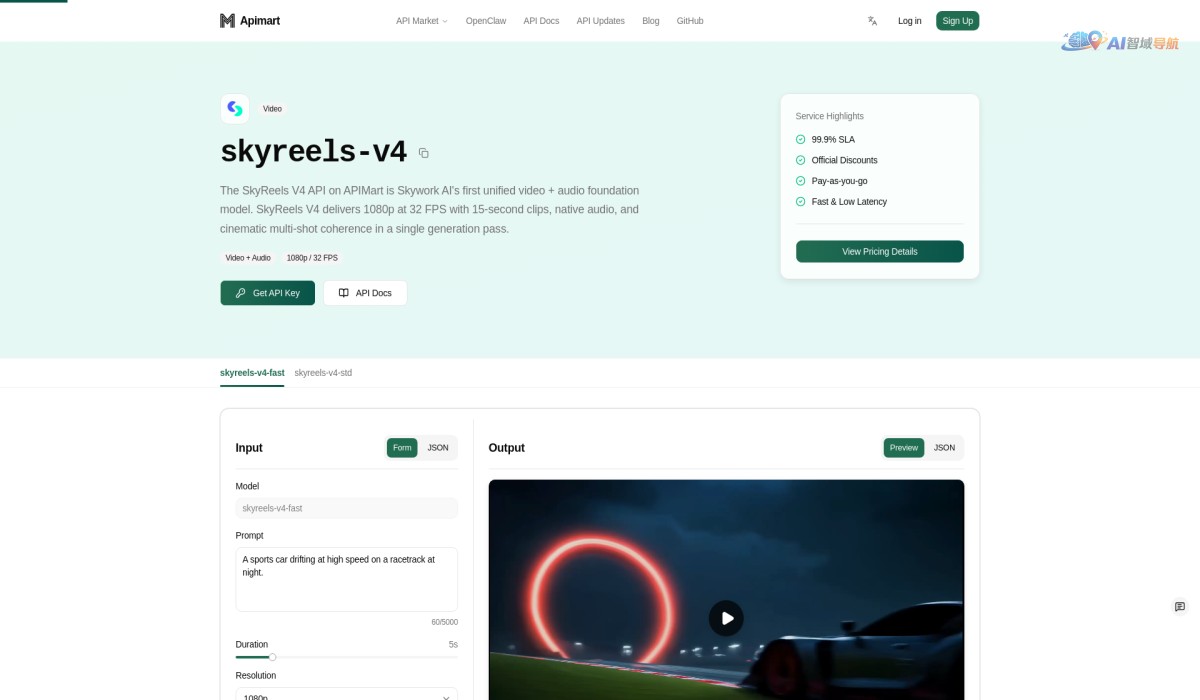Go to OpenClaw page
This screenshot has width=1200, height=700.
click(x=486, y=21)
